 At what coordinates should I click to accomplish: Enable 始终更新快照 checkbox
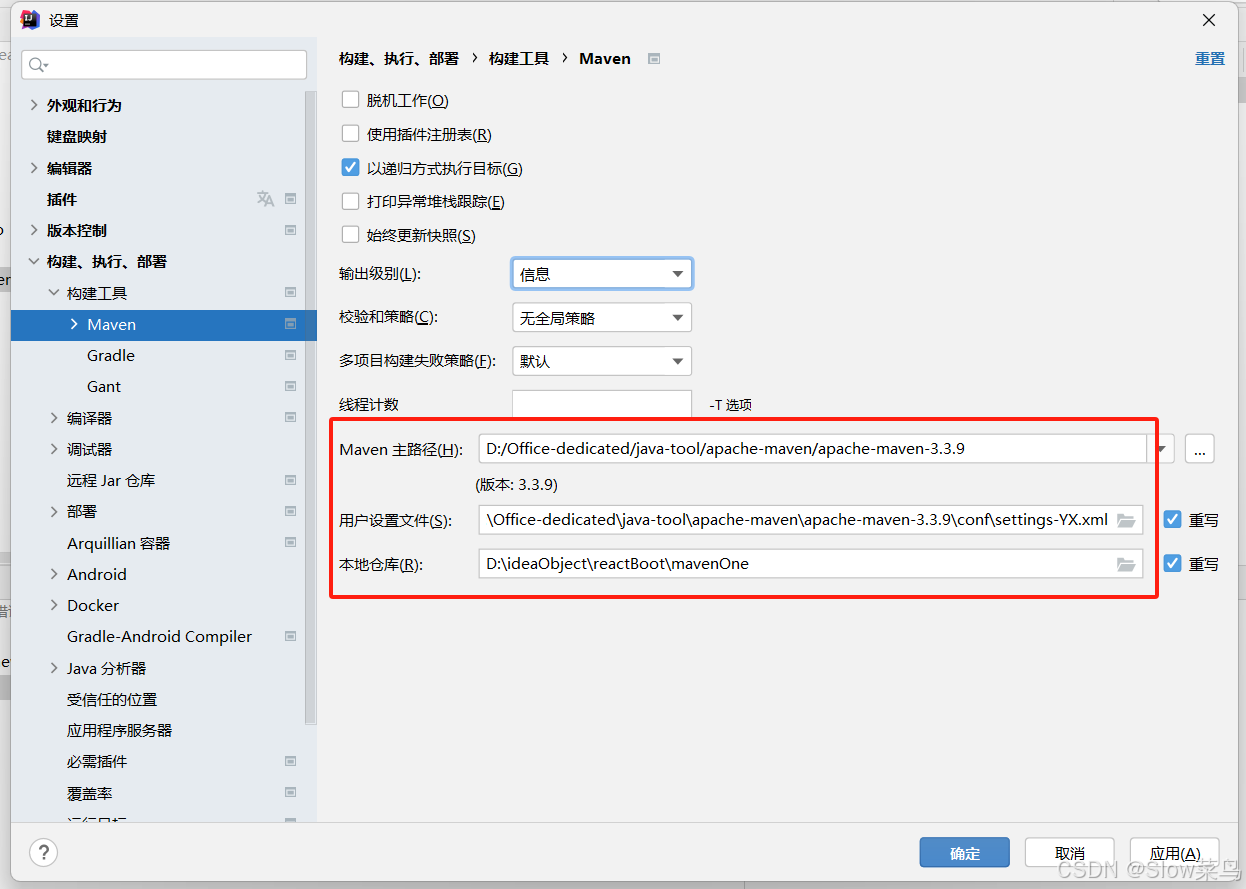point(350,235)
